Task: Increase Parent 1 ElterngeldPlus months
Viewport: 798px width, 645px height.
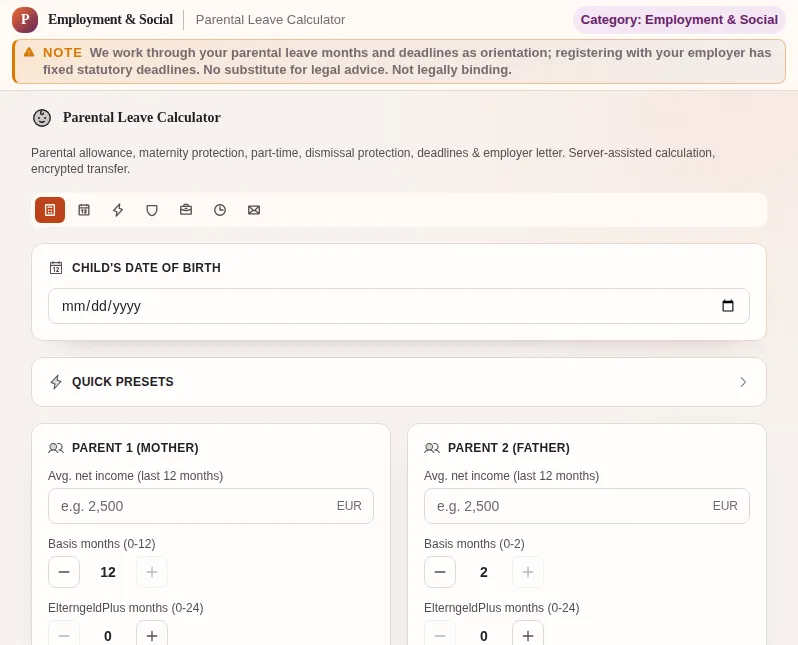Action: click(152, 635)
